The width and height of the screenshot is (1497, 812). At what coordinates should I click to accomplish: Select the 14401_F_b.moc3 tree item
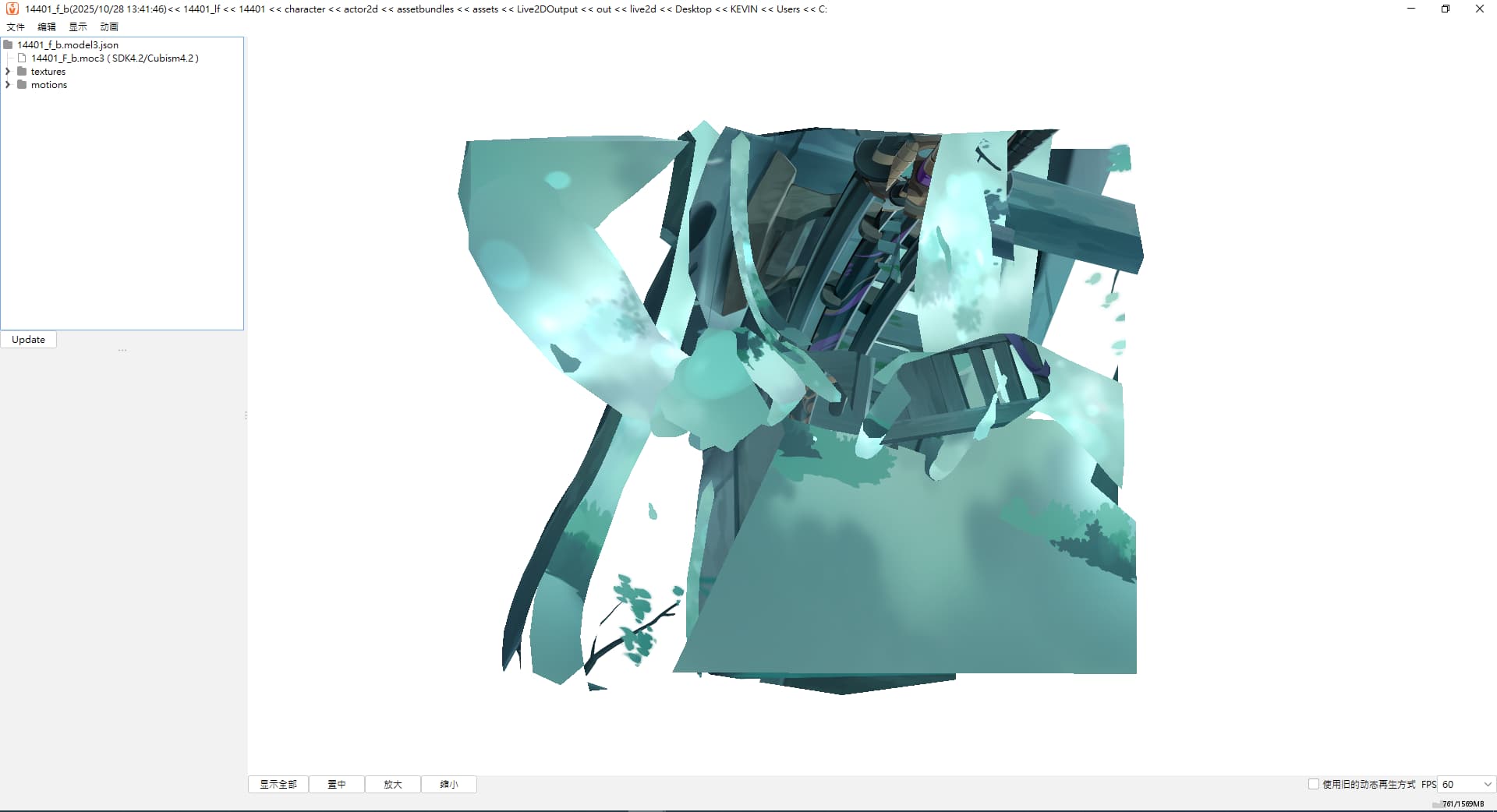[x=115, y=58]
